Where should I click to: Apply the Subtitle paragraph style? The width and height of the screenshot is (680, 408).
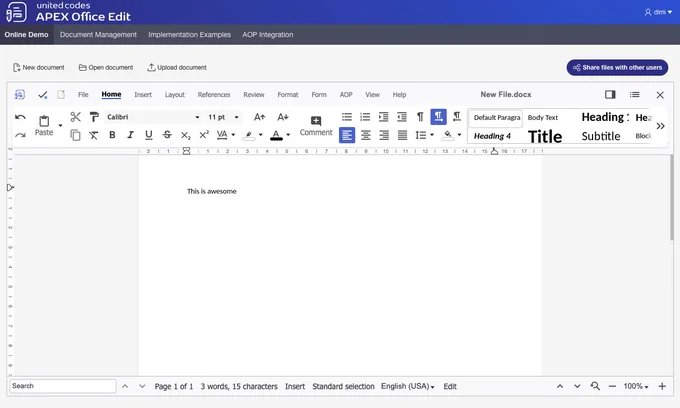point(601,136)
